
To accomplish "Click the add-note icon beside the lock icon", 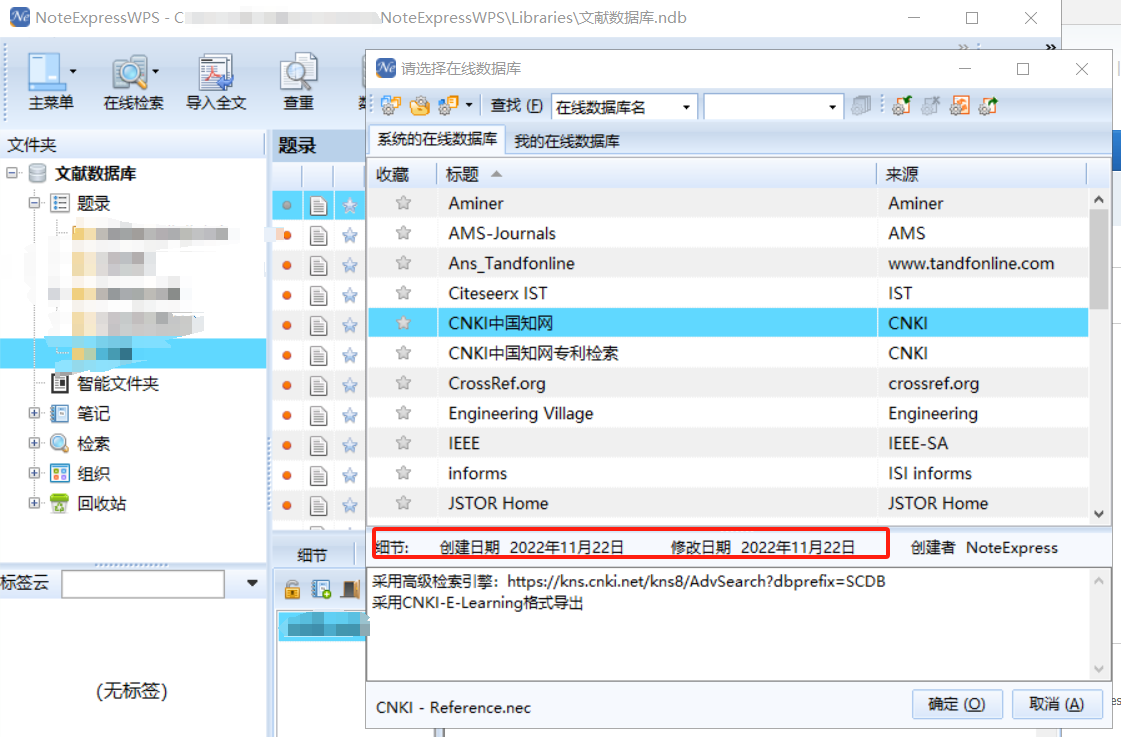I will [321, 589].
